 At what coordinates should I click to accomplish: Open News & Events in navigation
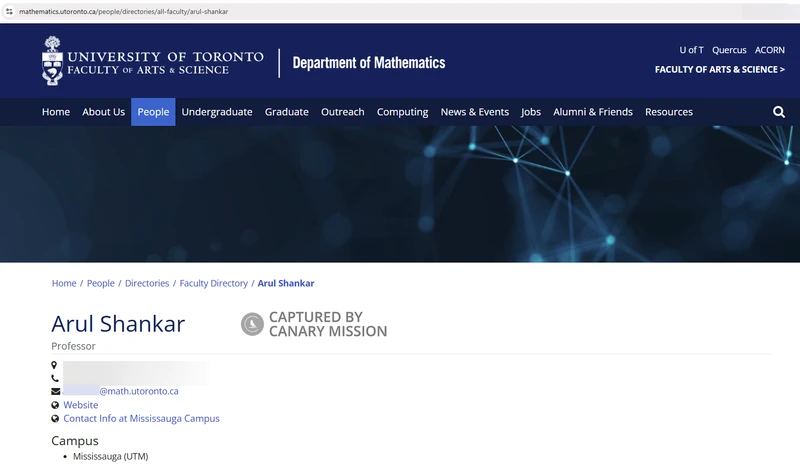coord(474,112)
